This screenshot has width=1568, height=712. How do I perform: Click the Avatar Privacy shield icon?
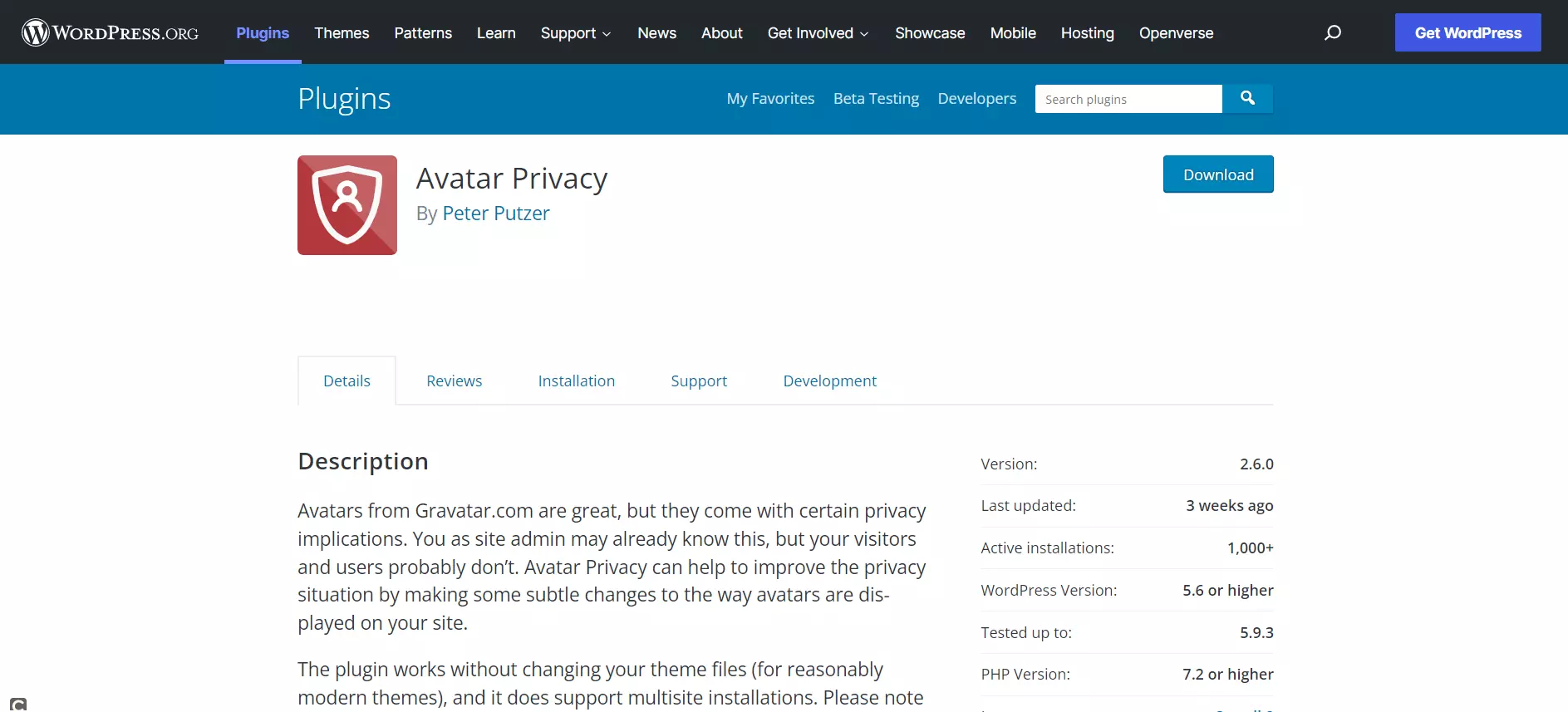click(347, 205)
